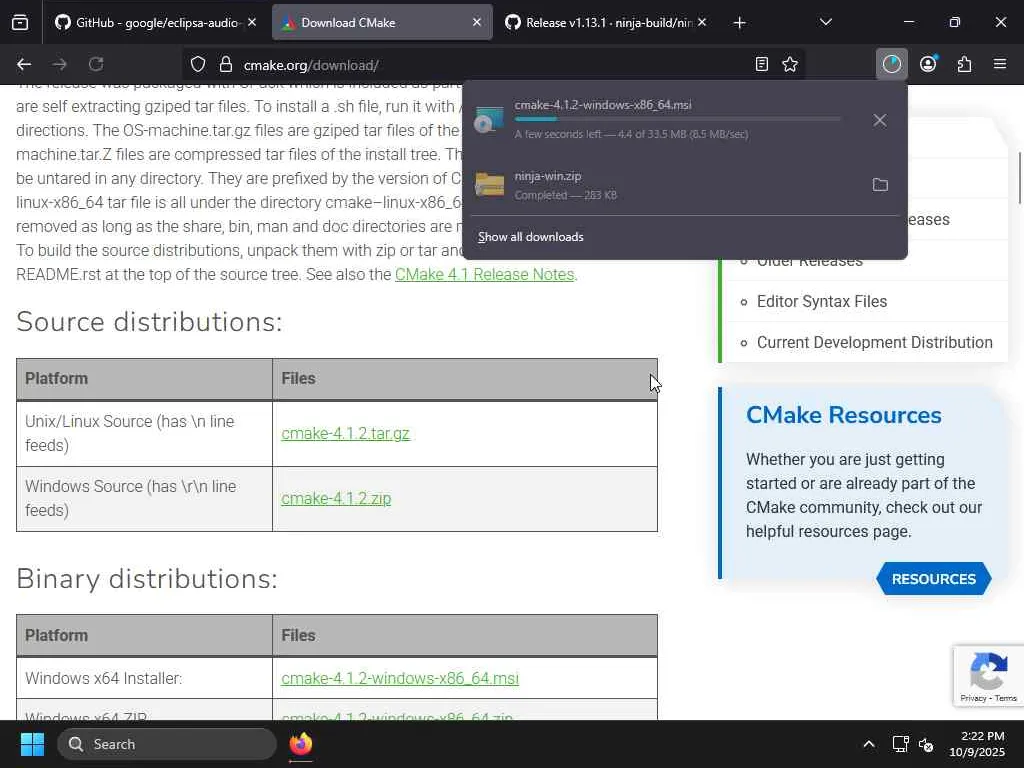This screenshot has height=768, width=1024.
Task: Open Current Development Distribution sidebar link
Action: coord(874,342)
